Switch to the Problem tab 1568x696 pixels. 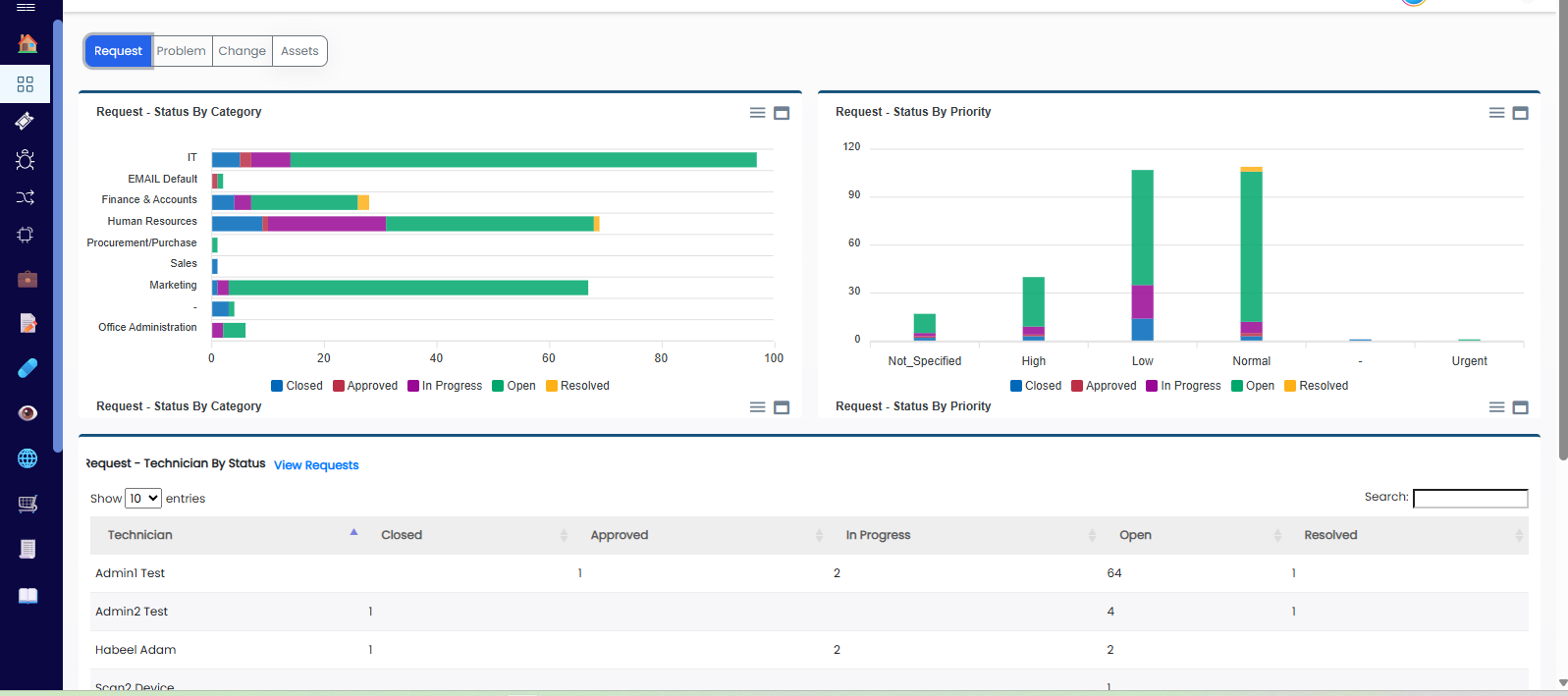[182, 51]
